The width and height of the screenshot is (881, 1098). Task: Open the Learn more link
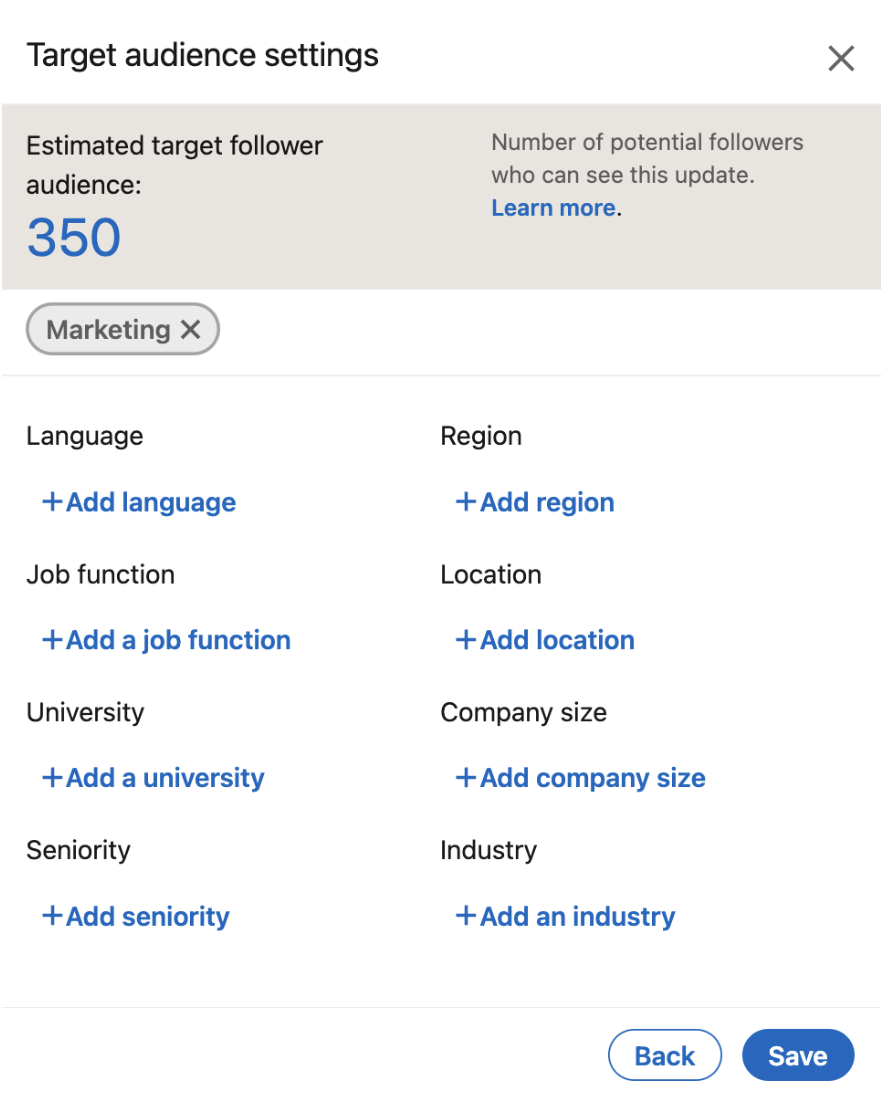pyautogui.click(x=553, y=208)
